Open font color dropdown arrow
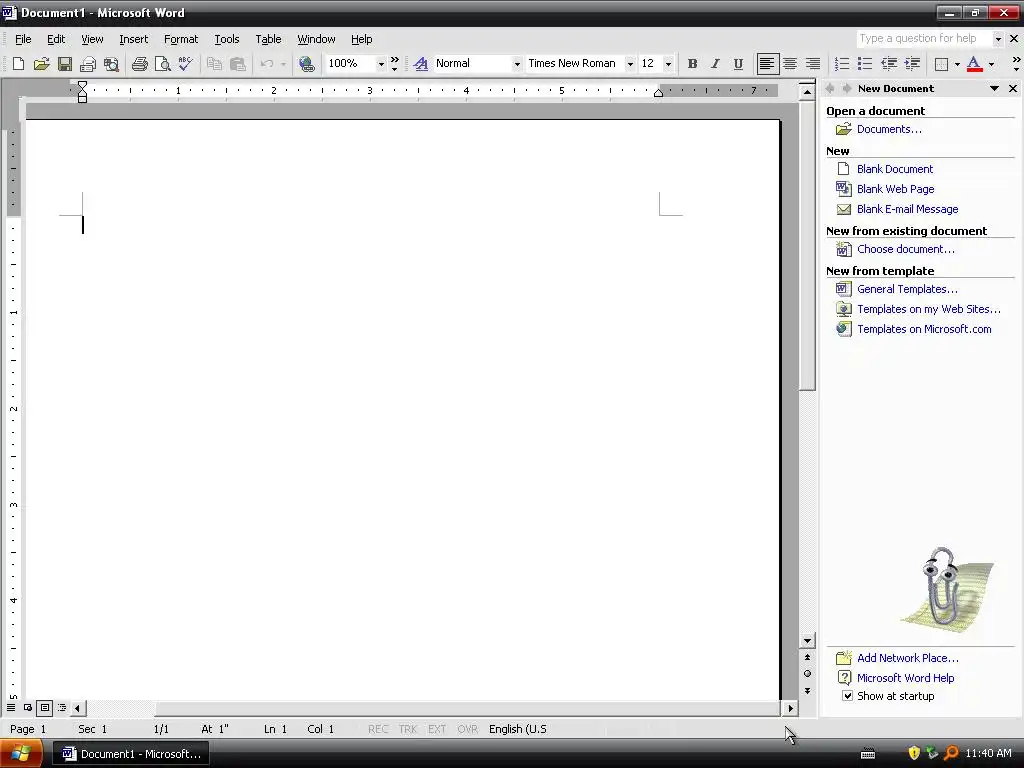The image size is (1024, 768). point(991,64)
